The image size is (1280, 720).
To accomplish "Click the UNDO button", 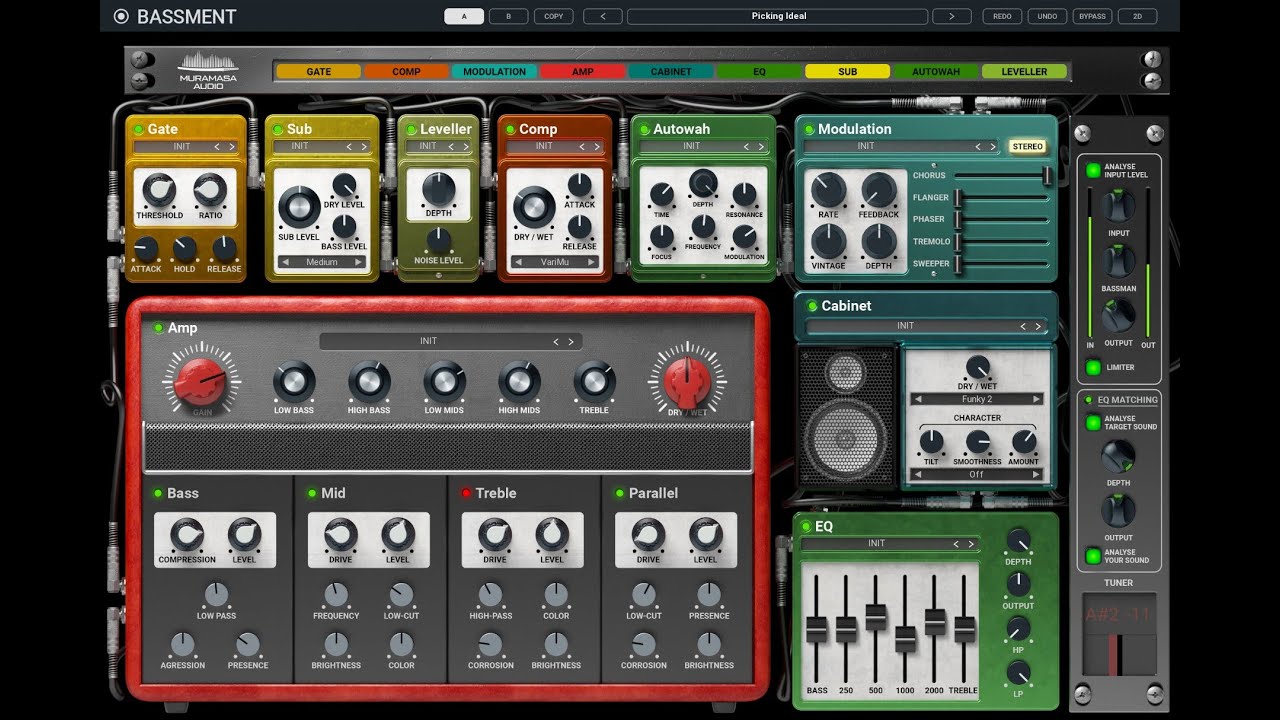I will pos(1047,16).
